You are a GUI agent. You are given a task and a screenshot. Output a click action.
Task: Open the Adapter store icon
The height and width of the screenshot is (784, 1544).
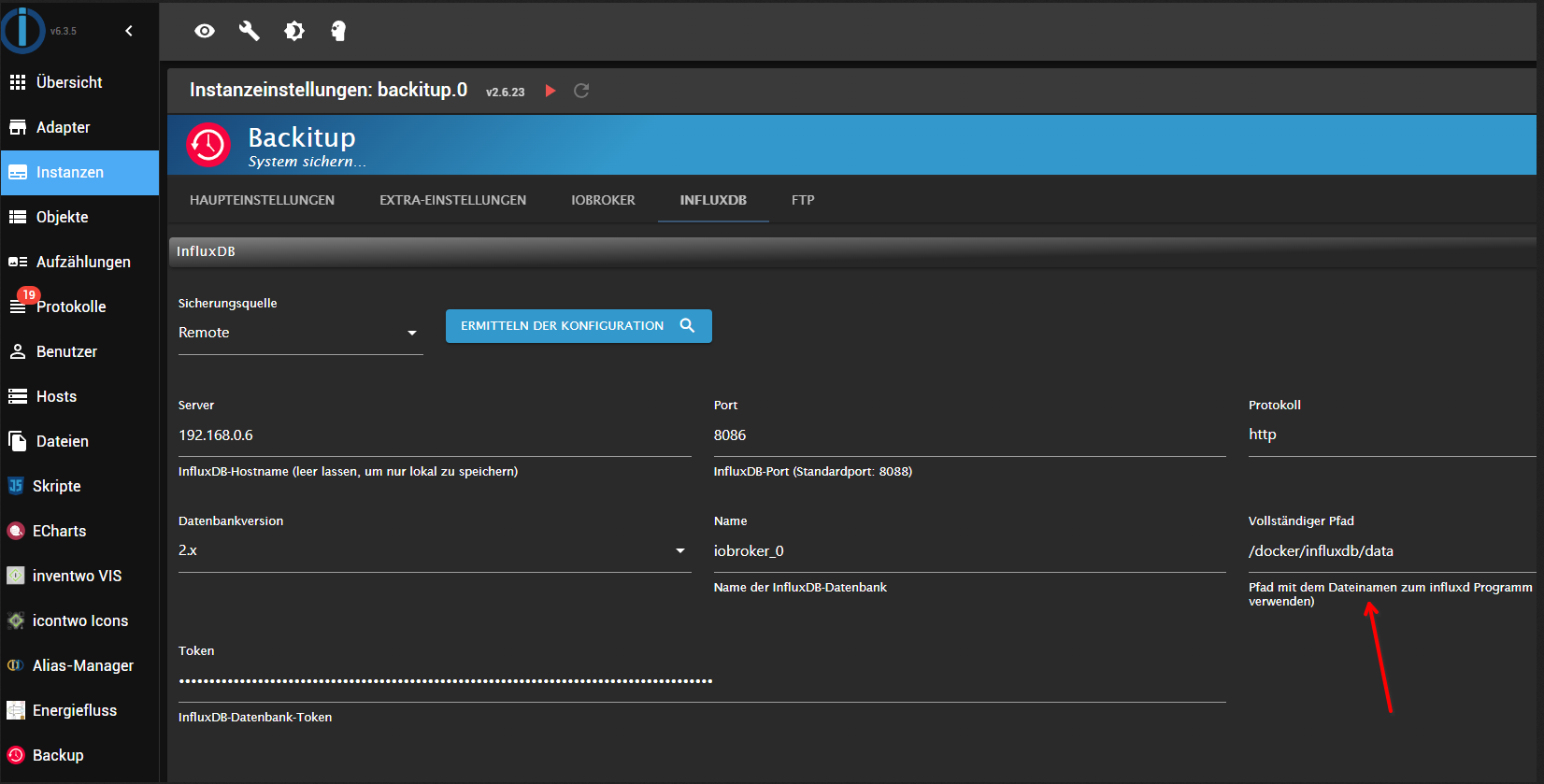pyautogui.click(x=18, y=127)
